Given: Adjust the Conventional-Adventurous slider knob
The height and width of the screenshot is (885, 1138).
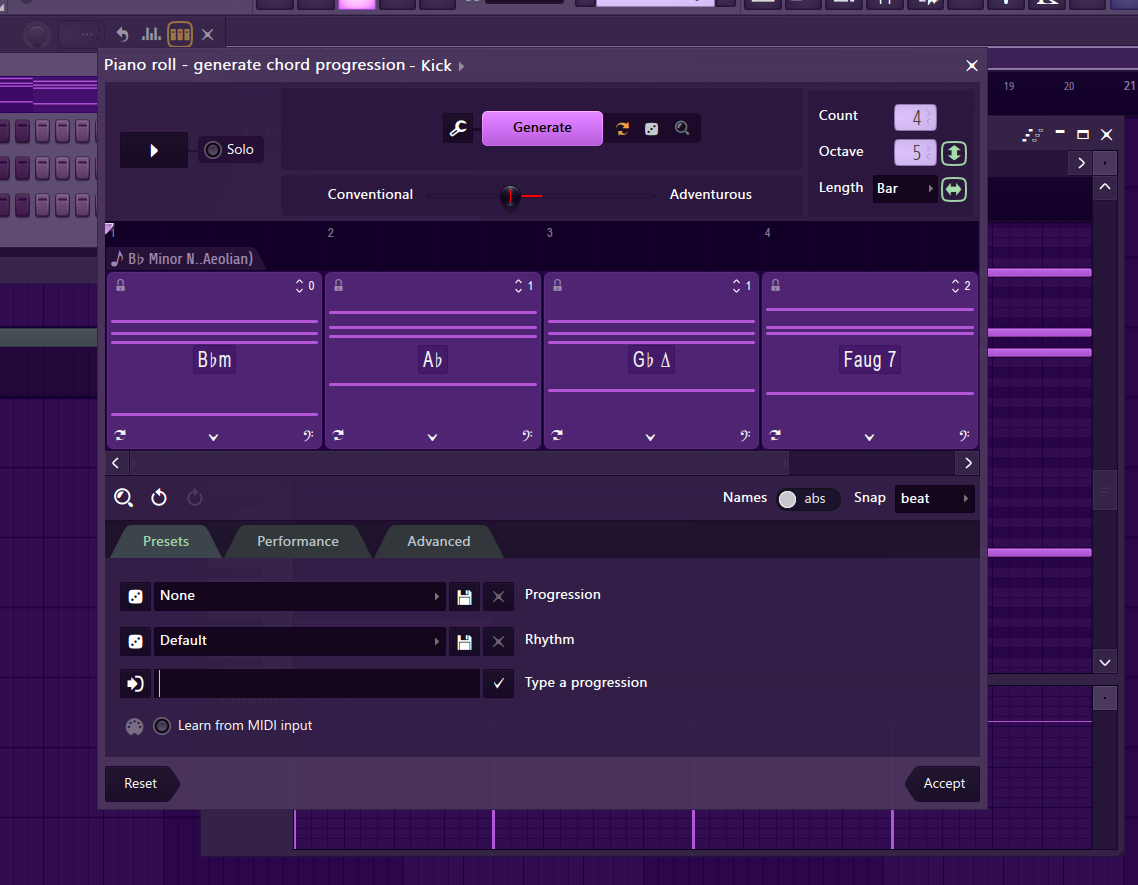Looking at the screenshot, I should point(510,195).
